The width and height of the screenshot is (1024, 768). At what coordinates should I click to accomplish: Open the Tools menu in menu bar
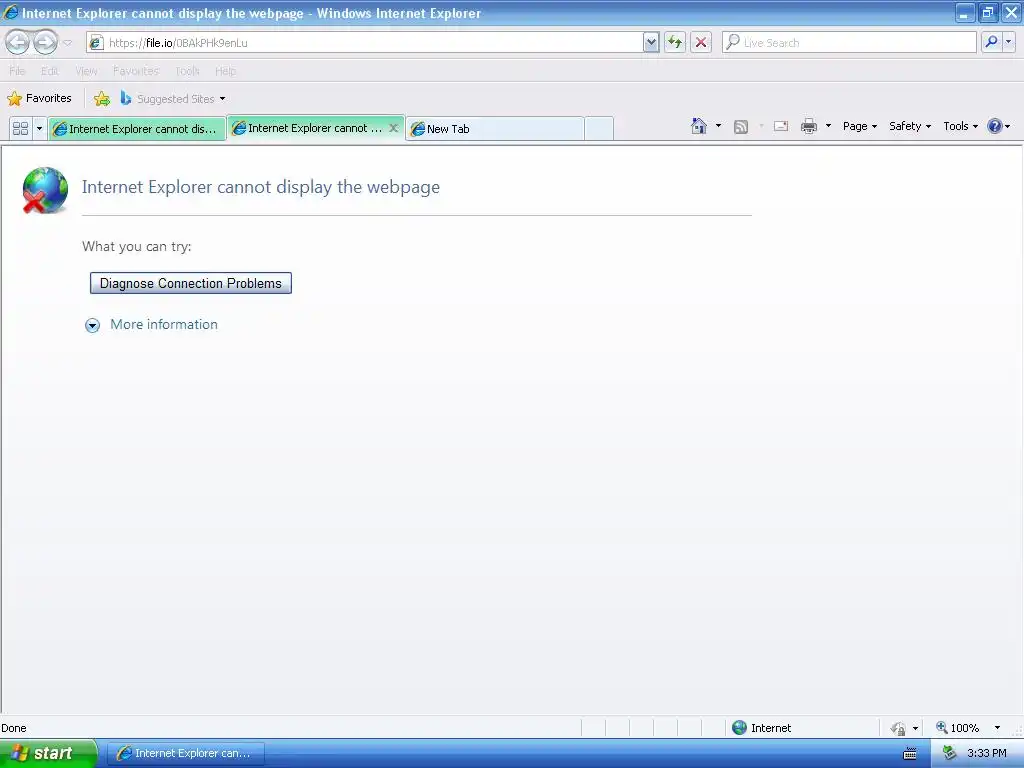[187, 71]
